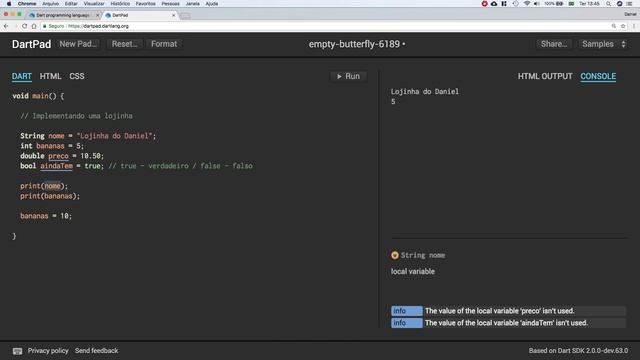The height and width of the screenshot is (360, 640).
Task: Click the Run play icon
Action: [x=339, y=76]
